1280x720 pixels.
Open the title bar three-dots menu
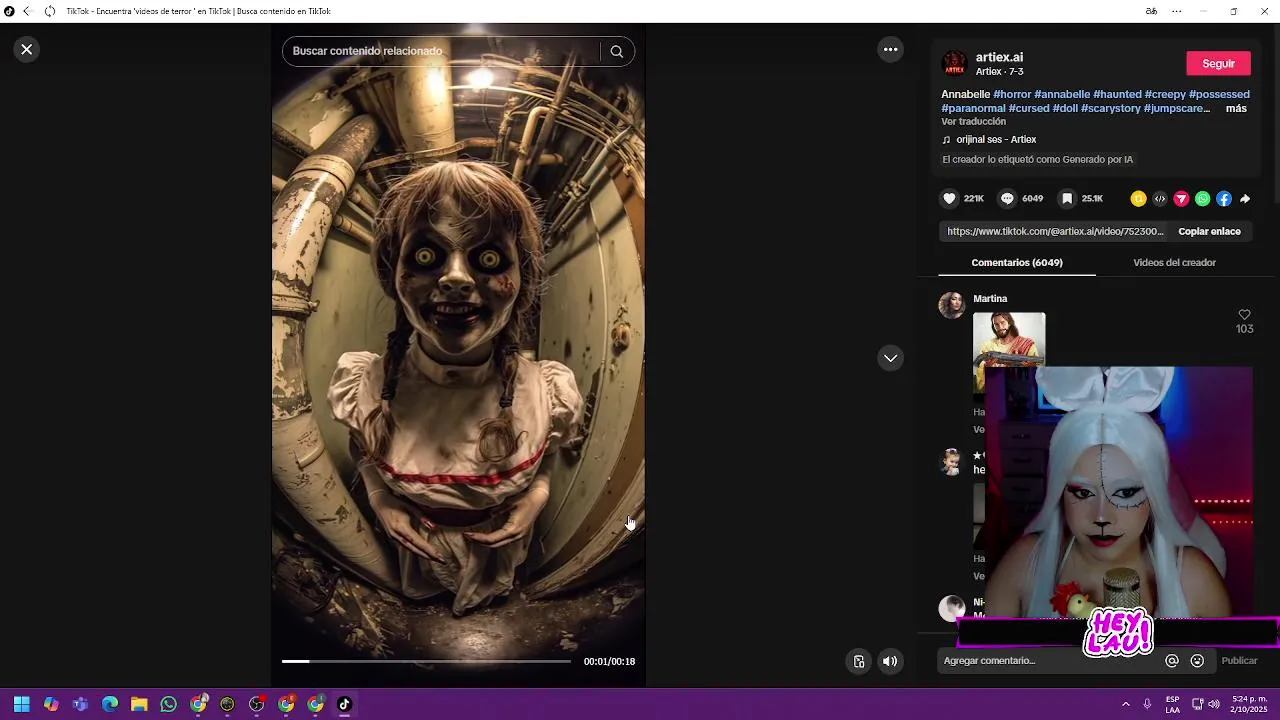pos(1177,11)
